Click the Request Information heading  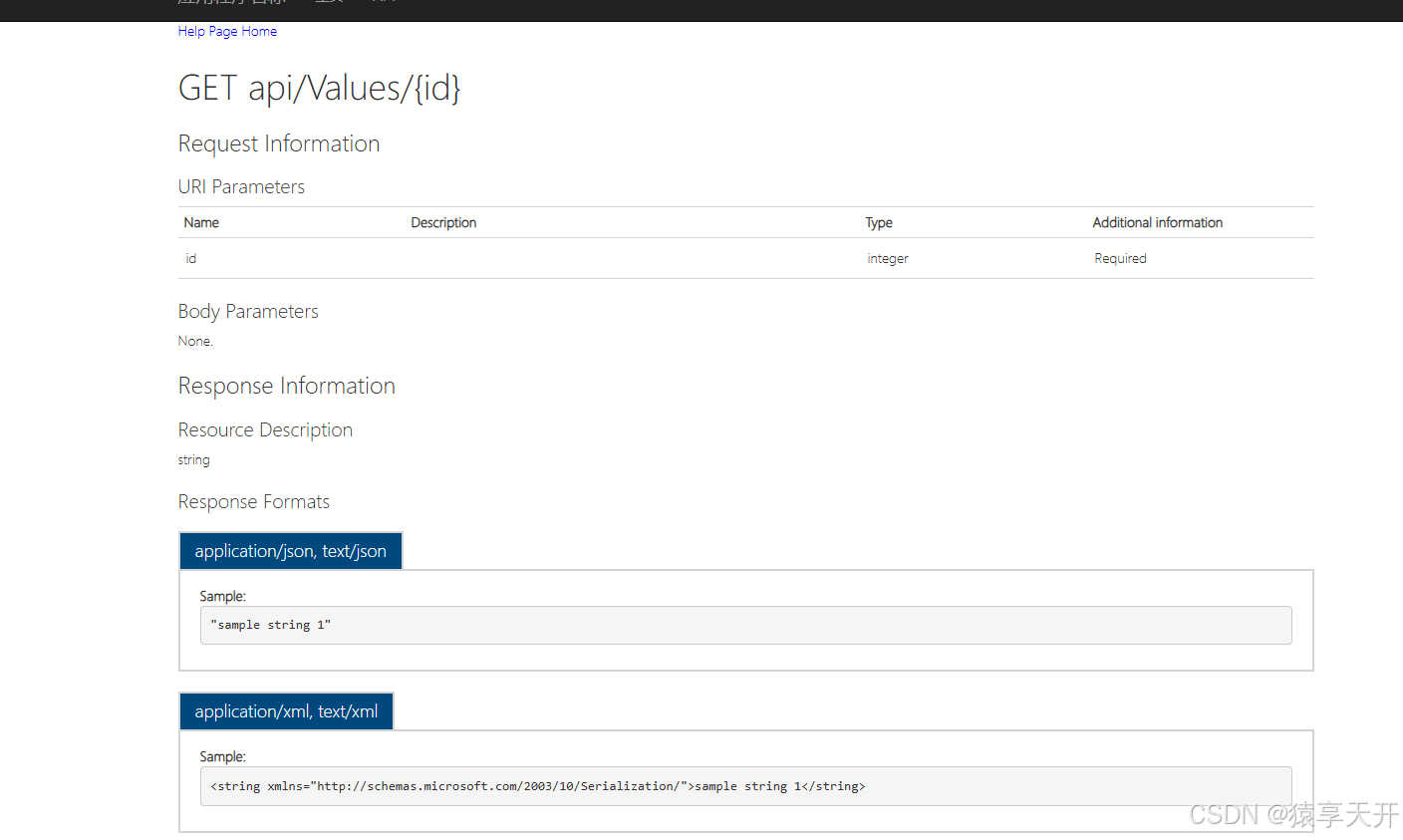pos(279,143)
